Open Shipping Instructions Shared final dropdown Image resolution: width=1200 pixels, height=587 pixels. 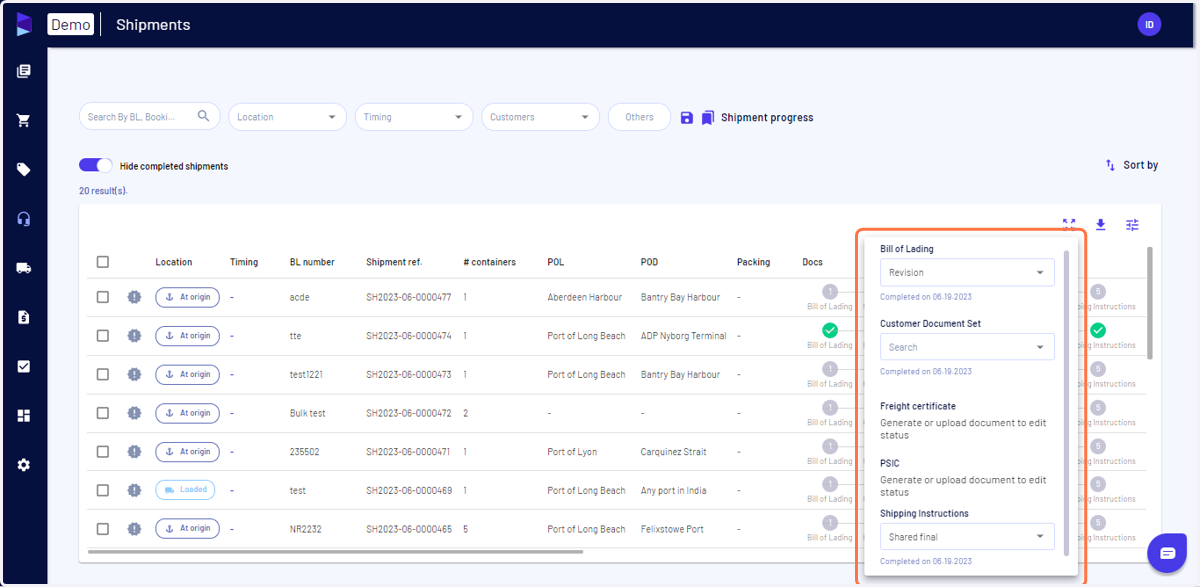(x=967, y=537)
